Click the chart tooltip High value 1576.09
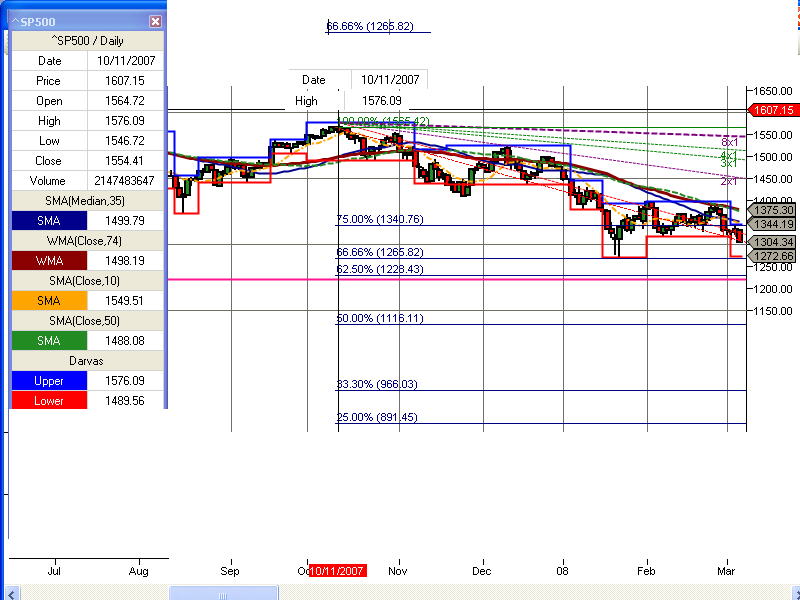This screenshot has width=800, height=600. 382,101
